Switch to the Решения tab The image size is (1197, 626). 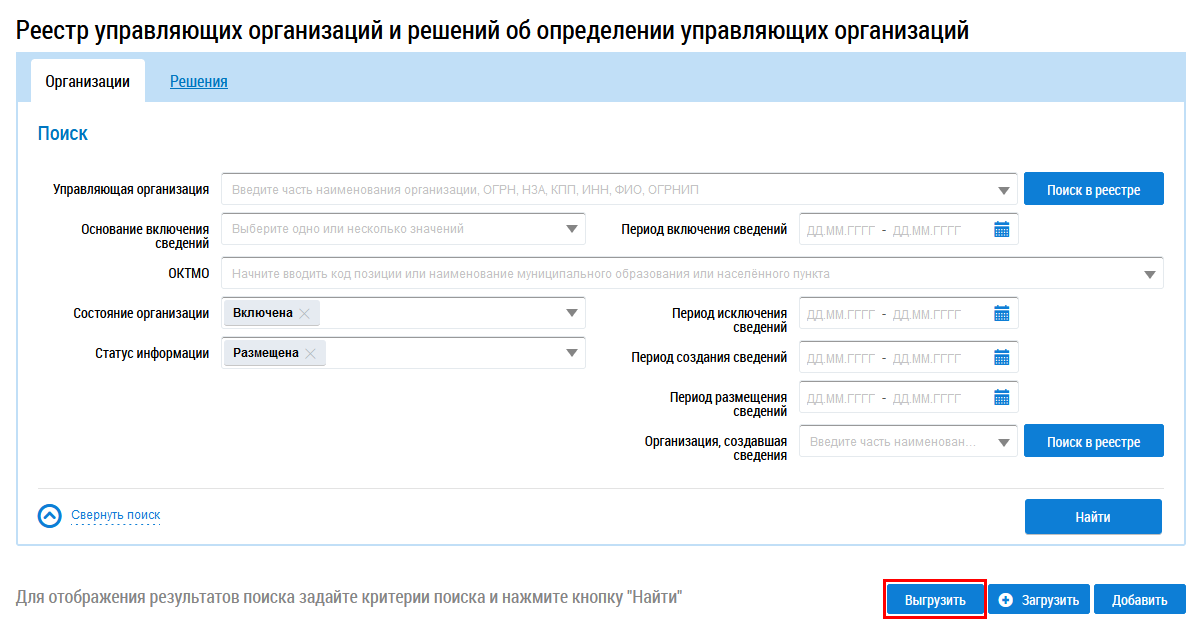198,82
